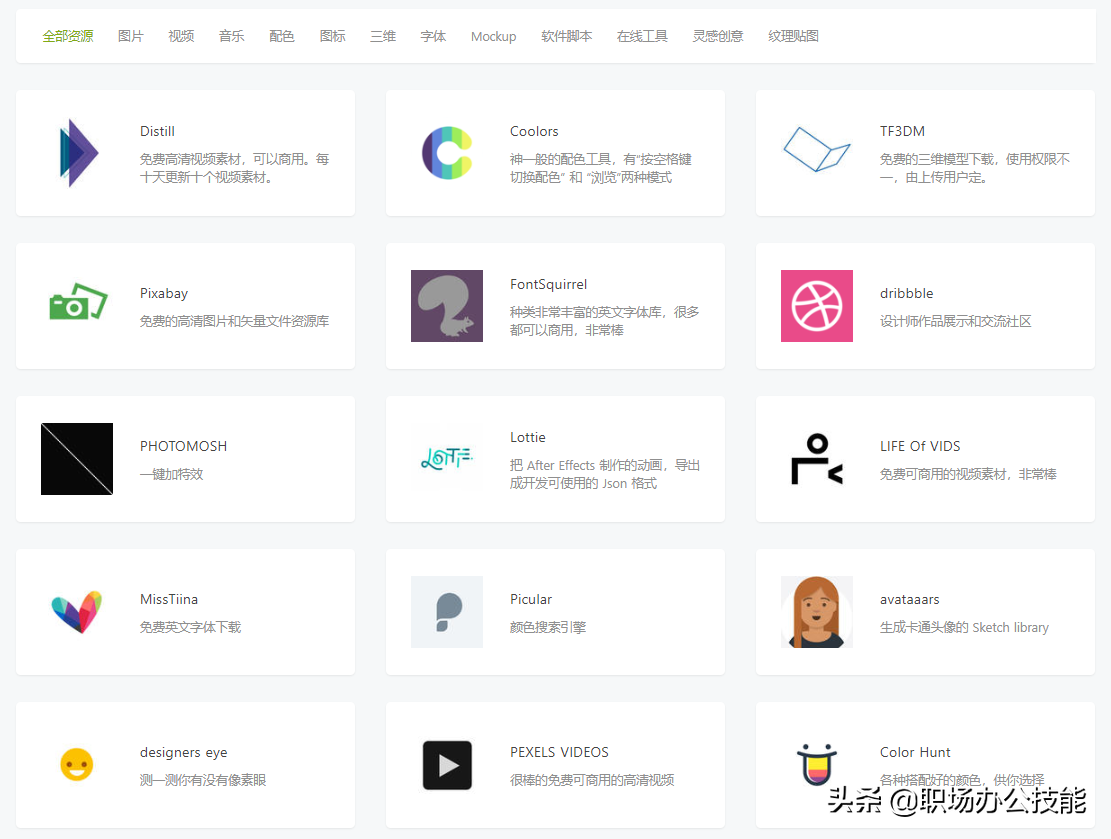Open the Color Hunt title link
The image size is (1111, 839).
click(x=915, y=753)
